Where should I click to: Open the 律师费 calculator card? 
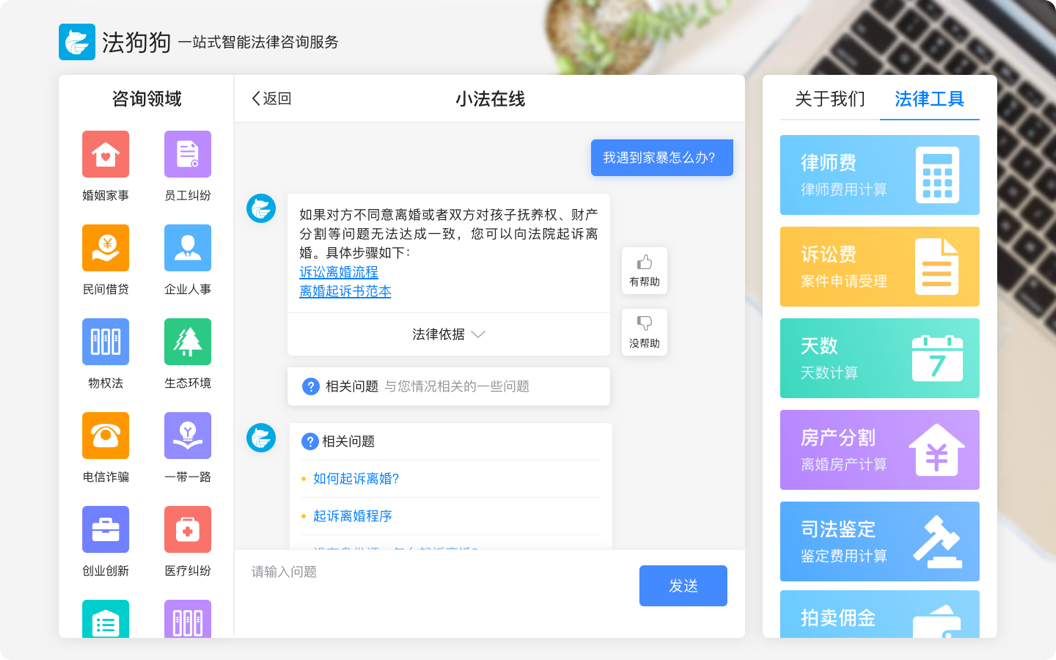point(879,175)
